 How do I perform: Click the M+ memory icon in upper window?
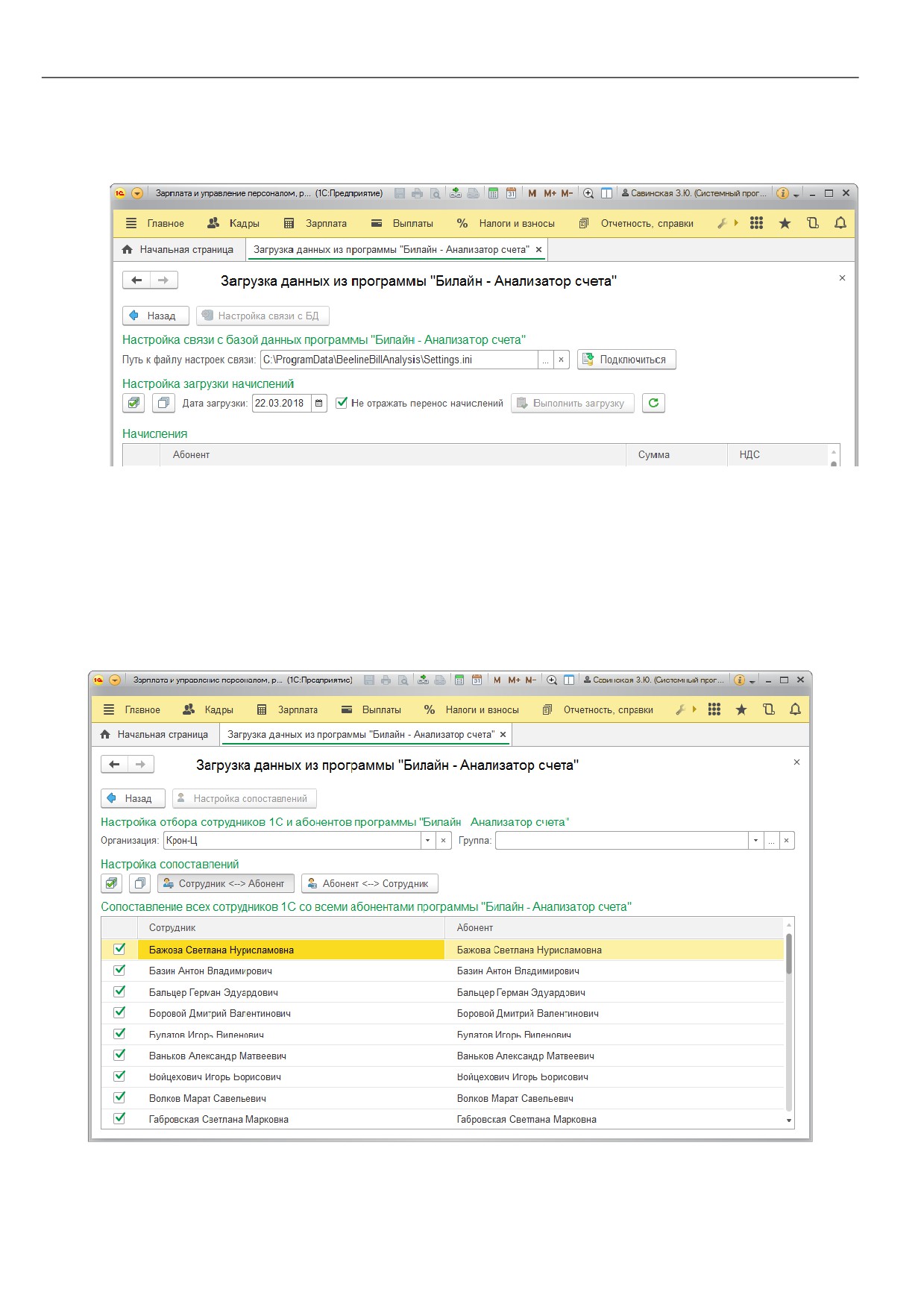click(x=550, y=193)
